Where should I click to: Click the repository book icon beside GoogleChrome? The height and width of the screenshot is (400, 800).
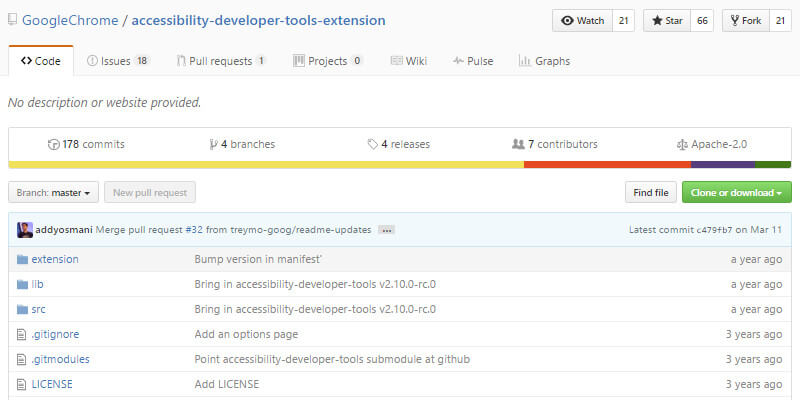click(x=13, y=21)
